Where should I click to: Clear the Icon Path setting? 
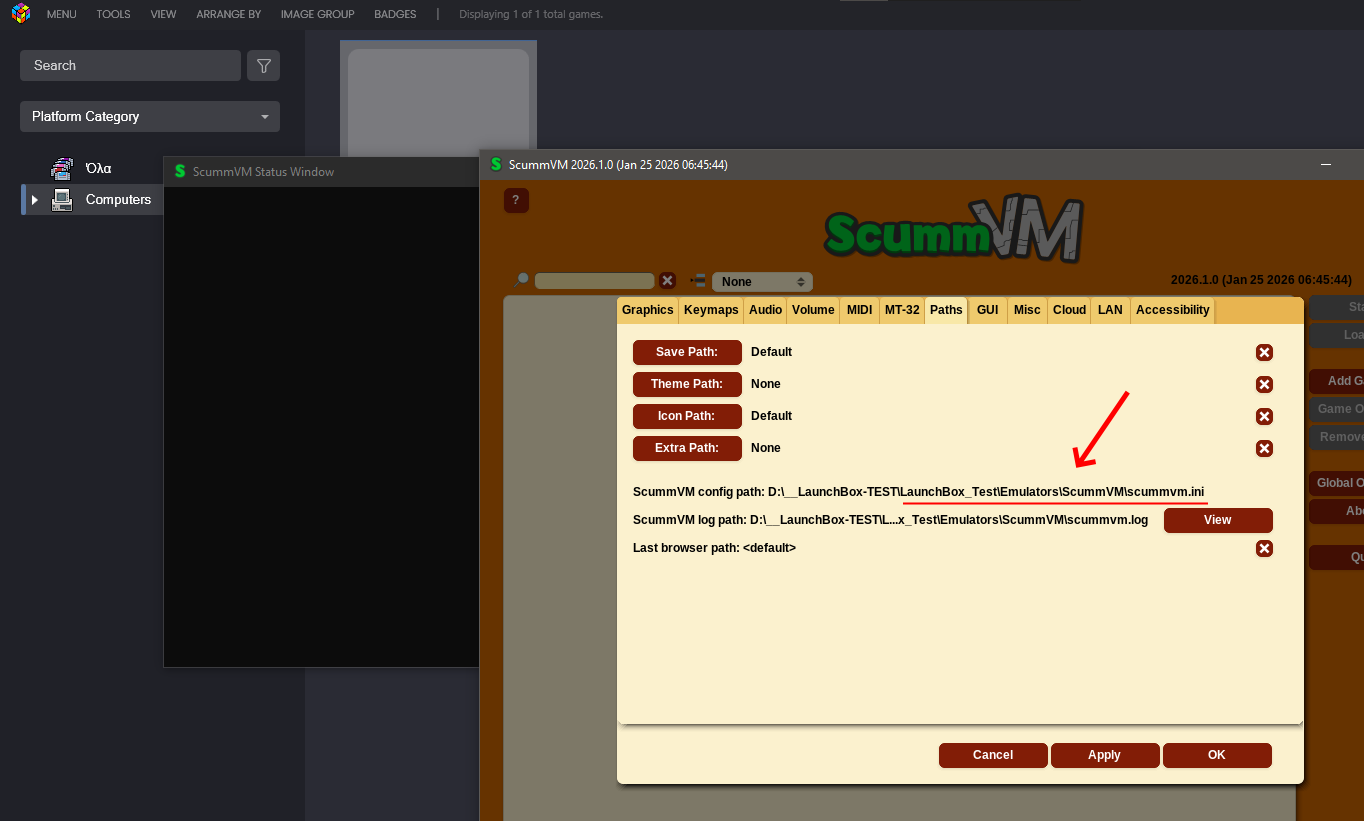pyautogui.click(x=1264, y=416)
